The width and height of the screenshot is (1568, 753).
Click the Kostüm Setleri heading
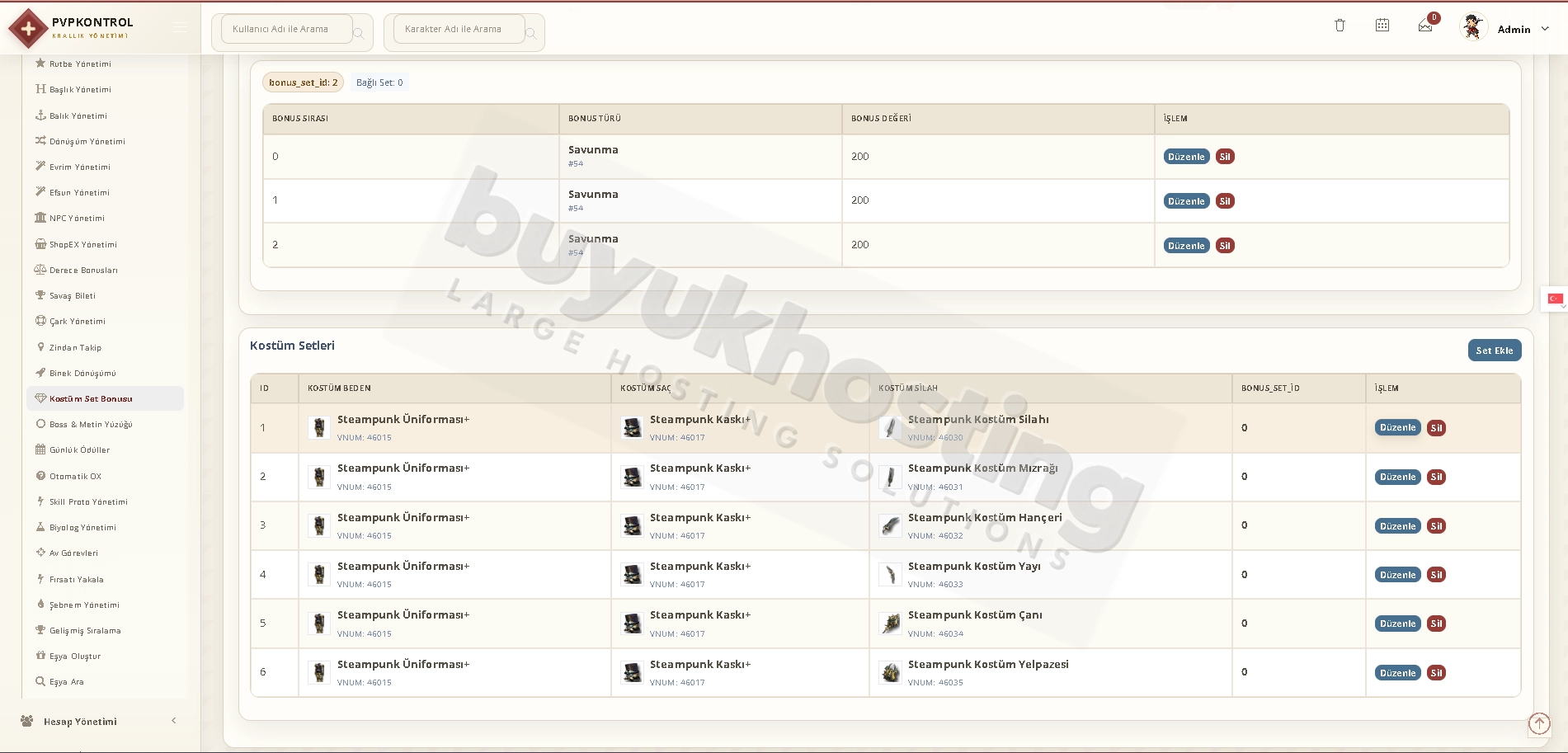click(292, 346)
